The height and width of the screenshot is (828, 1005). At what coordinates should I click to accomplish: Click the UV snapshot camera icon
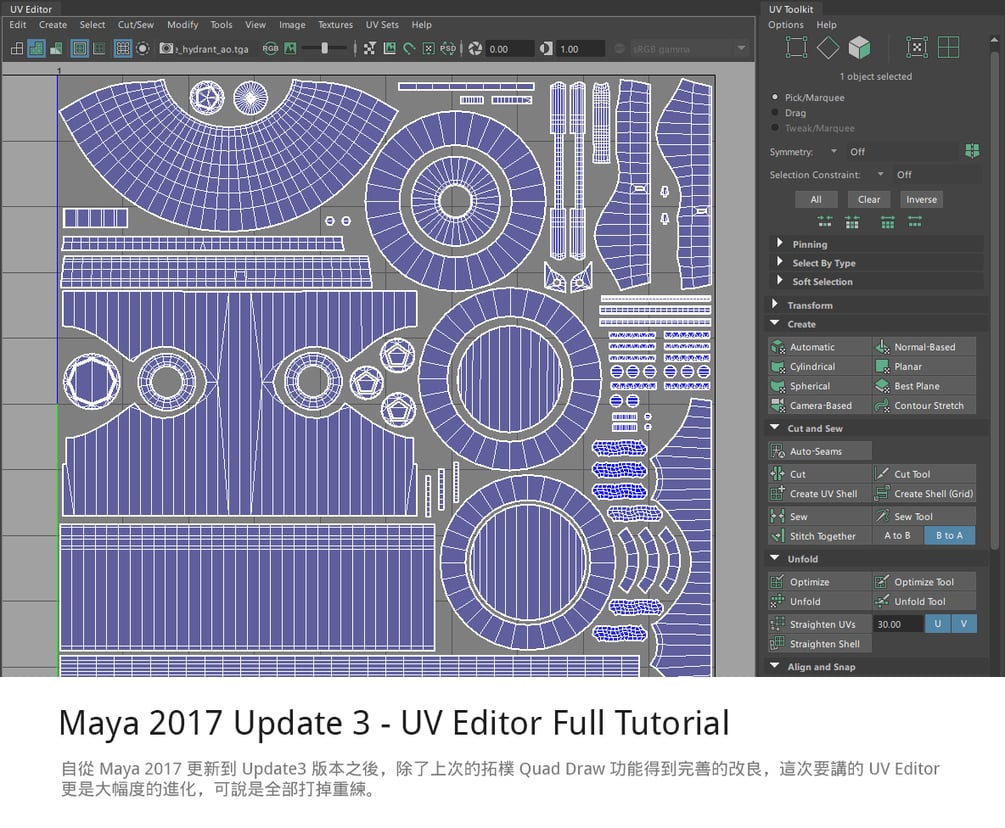coord(166,49)
